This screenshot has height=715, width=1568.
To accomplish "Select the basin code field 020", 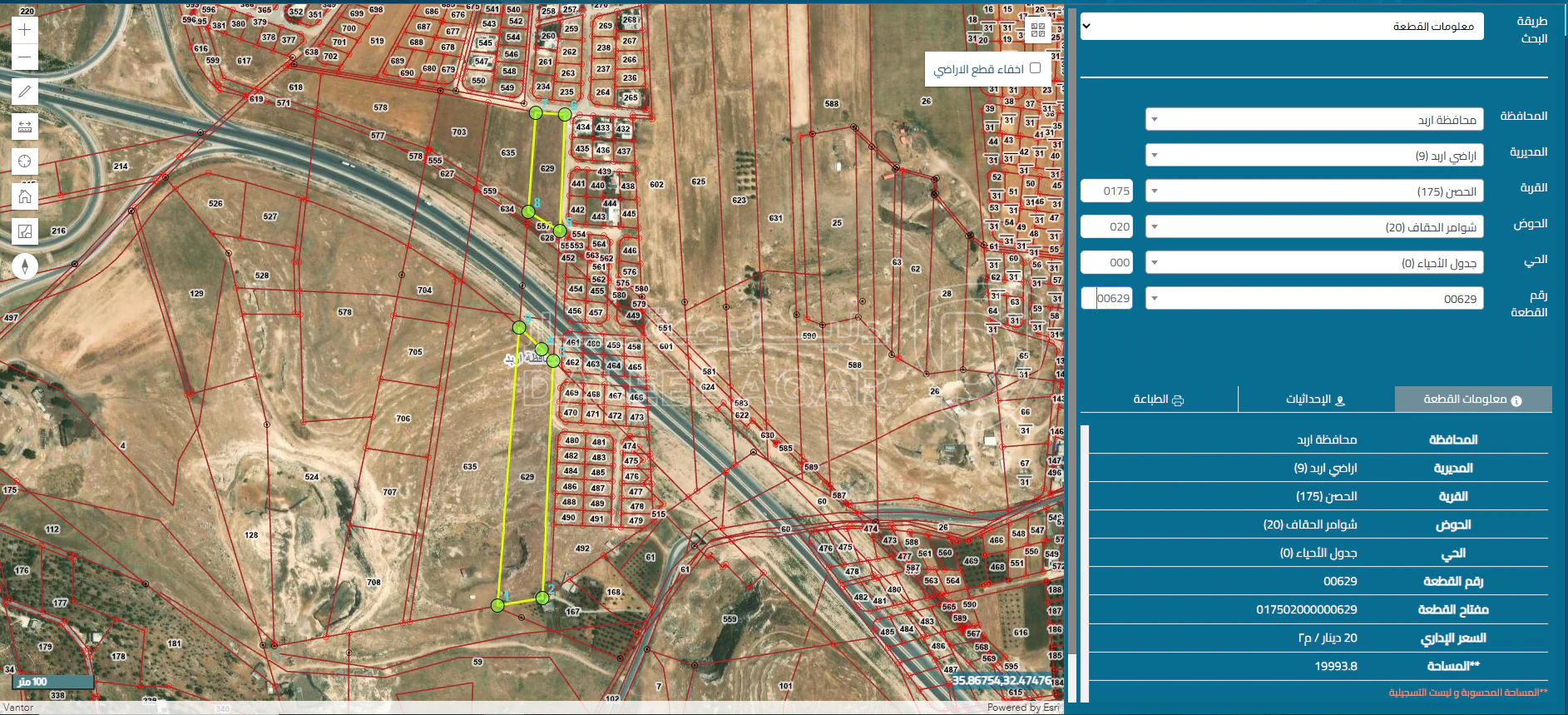I will 1107,226.
